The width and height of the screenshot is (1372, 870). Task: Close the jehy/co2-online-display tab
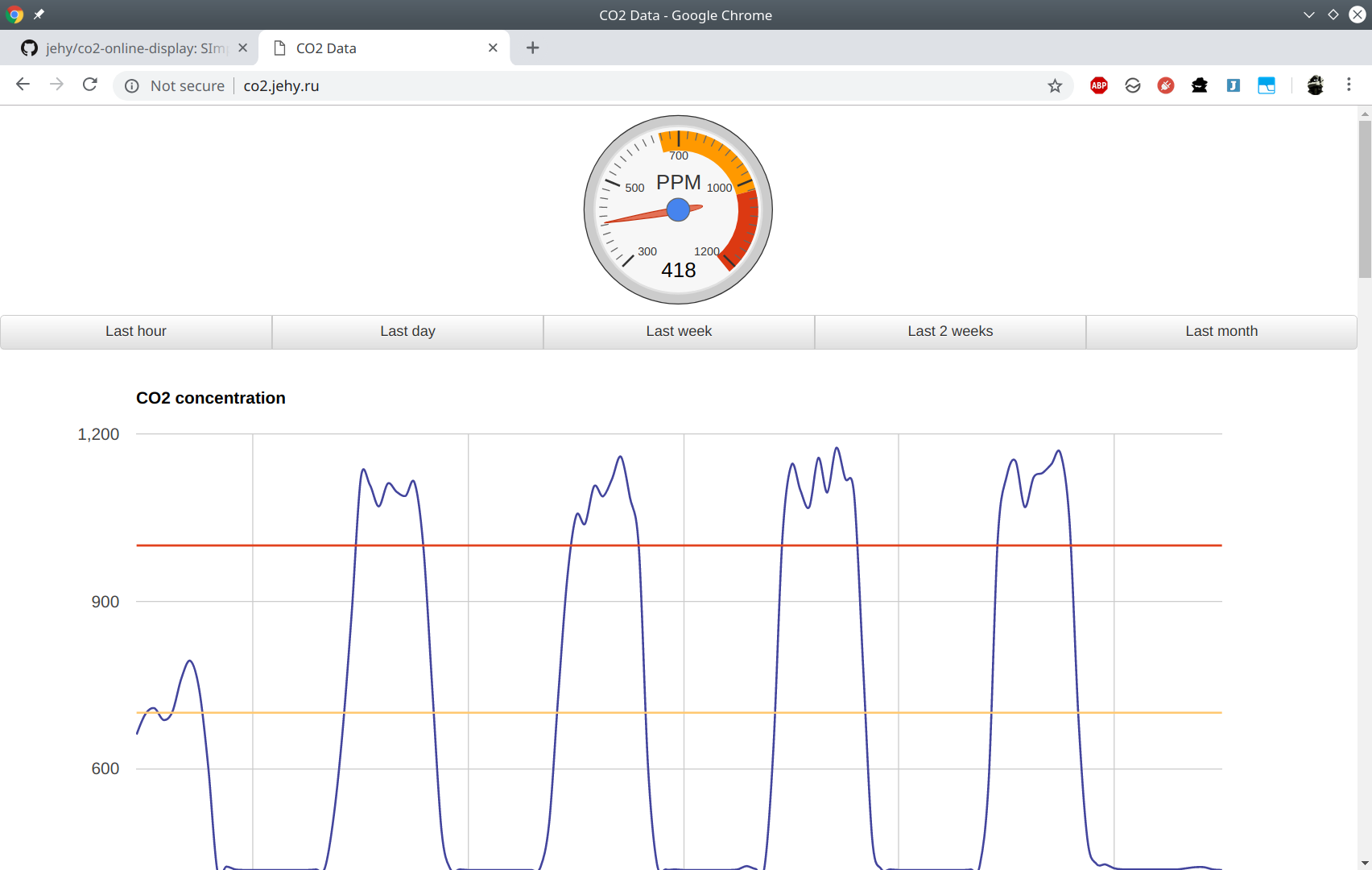point(242,48)
